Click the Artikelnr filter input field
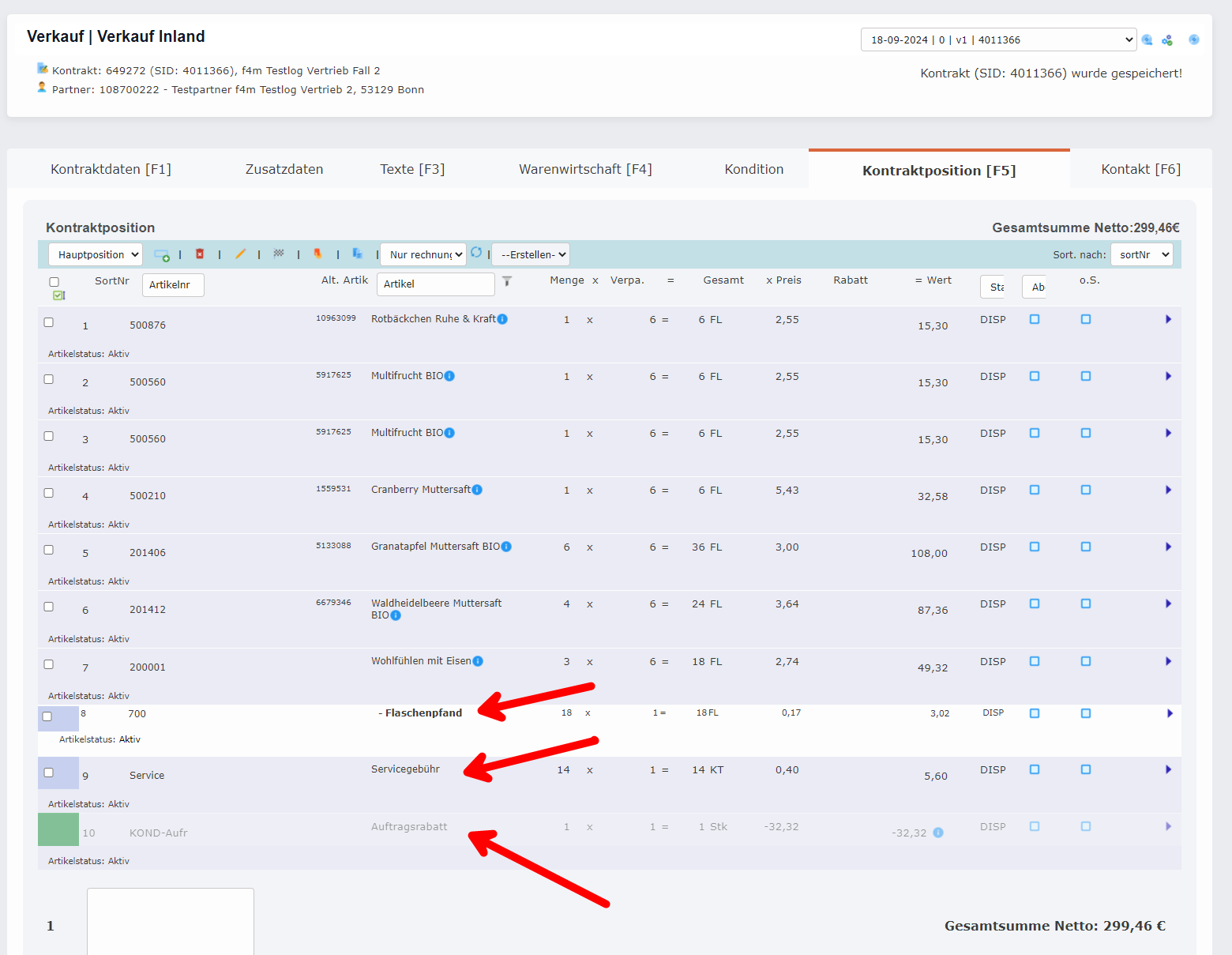The image size is (1232, 955). click(x=173, y=284)
